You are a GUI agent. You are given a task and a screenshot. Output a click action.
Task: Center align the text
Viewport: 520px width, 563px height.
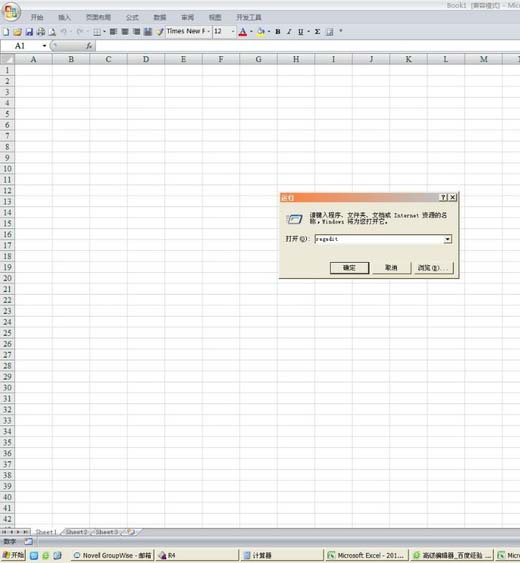click(x=125, y=32)
